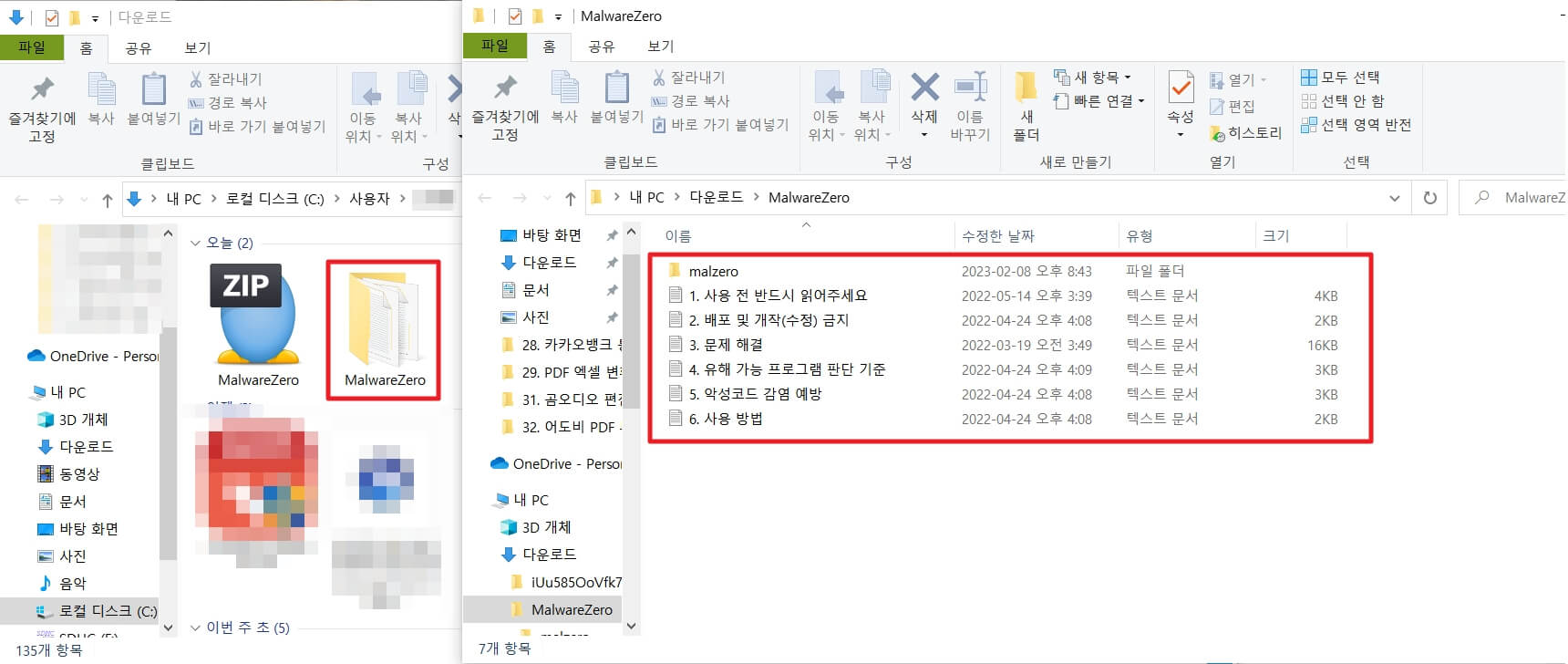Click Refresh button beside MalwareZero address bar
Image resolution: width=1568 pixels, height=664 pixels.
(1430, 198)
